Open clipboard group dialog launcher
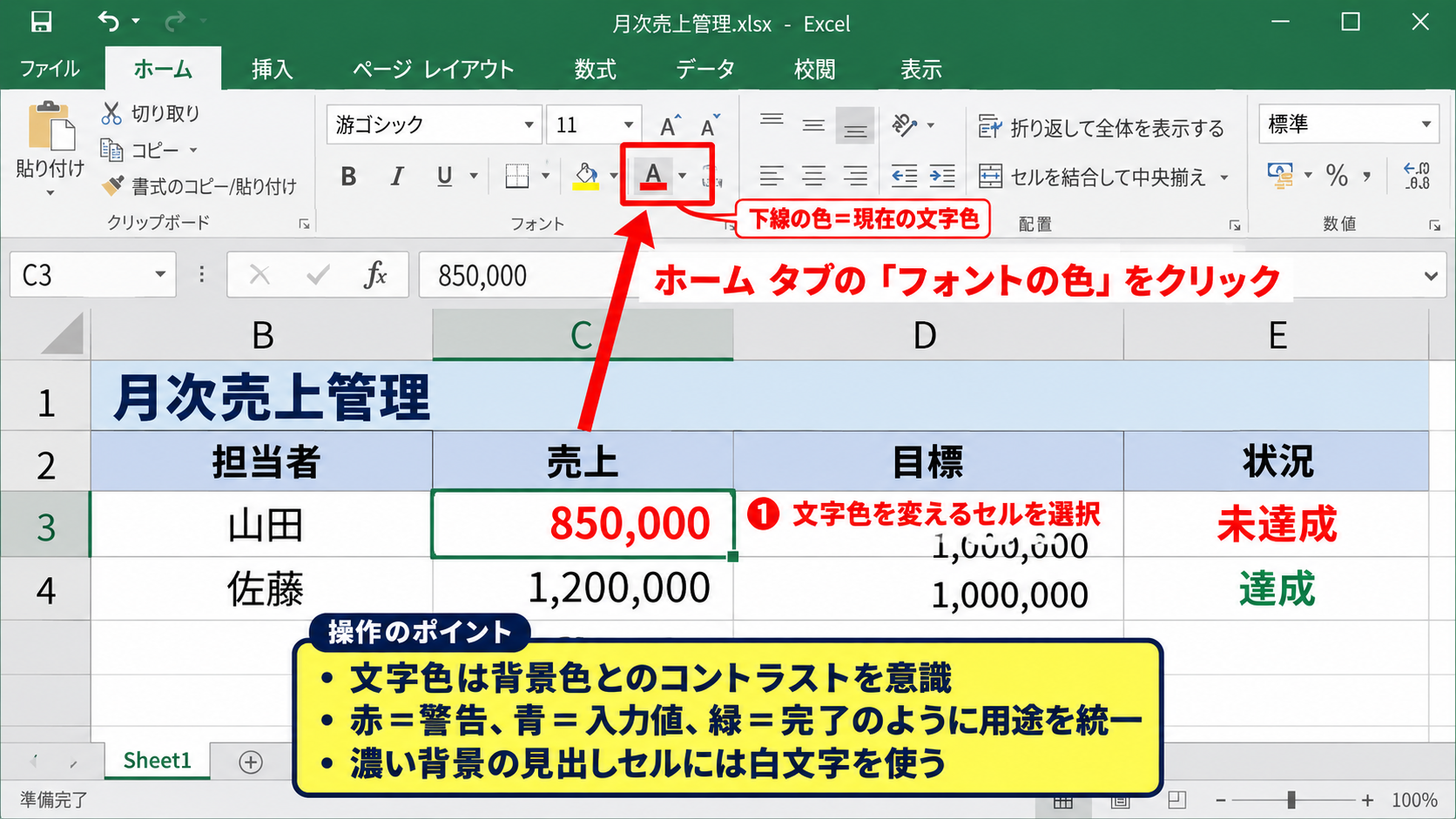Screen dimensions: 1456x819 click(x=304, y=225)
